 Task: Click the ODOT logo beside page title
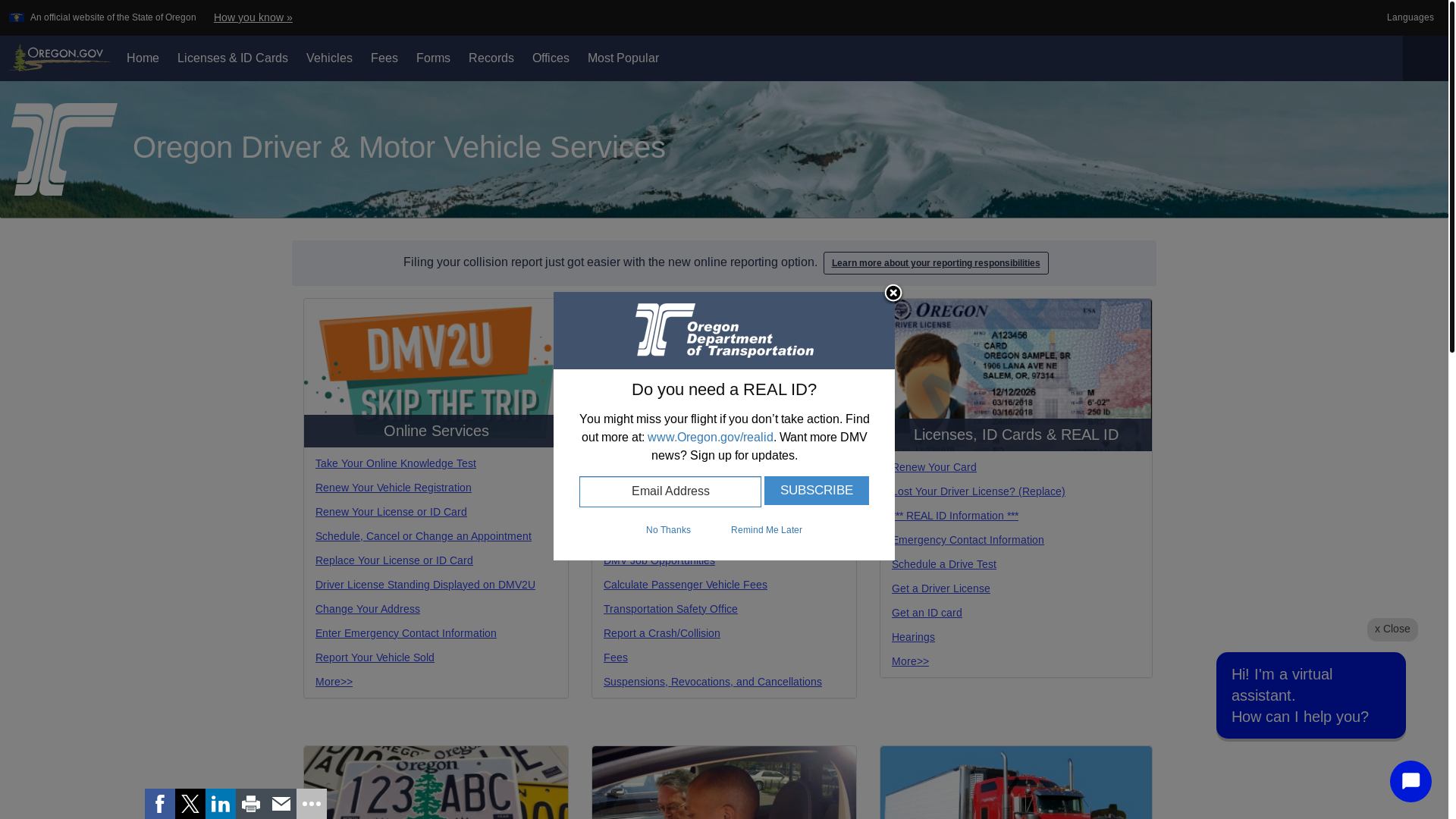[64, 149]
